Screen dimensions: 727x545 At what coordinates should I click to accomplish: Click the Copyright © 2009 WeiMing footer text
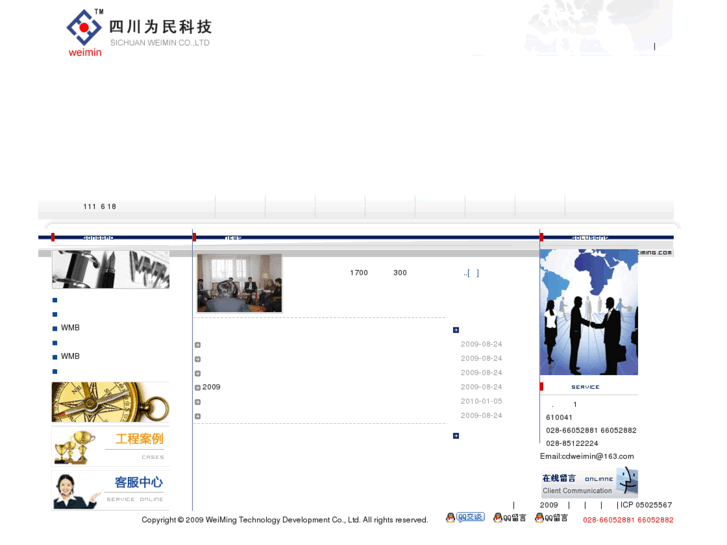(x=285, y=520)
